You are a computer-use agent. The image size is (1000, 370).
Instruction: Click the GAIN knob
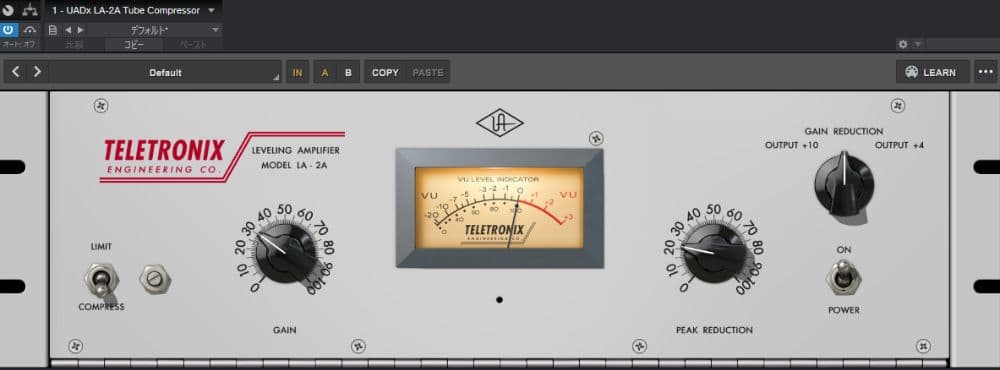[284, 253]
